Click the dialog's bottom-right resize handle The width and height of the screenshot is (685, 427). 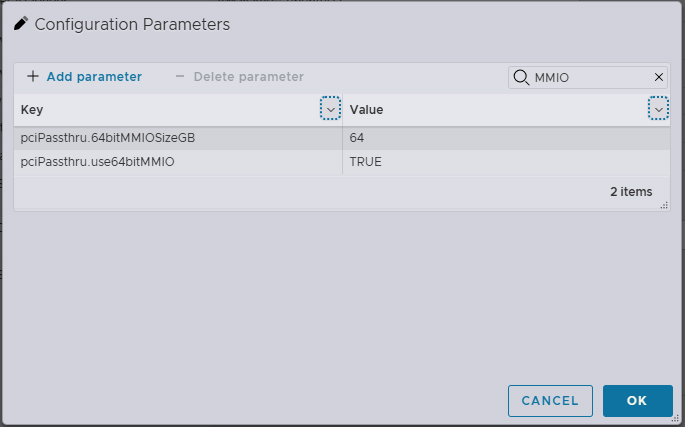[676, 418]
